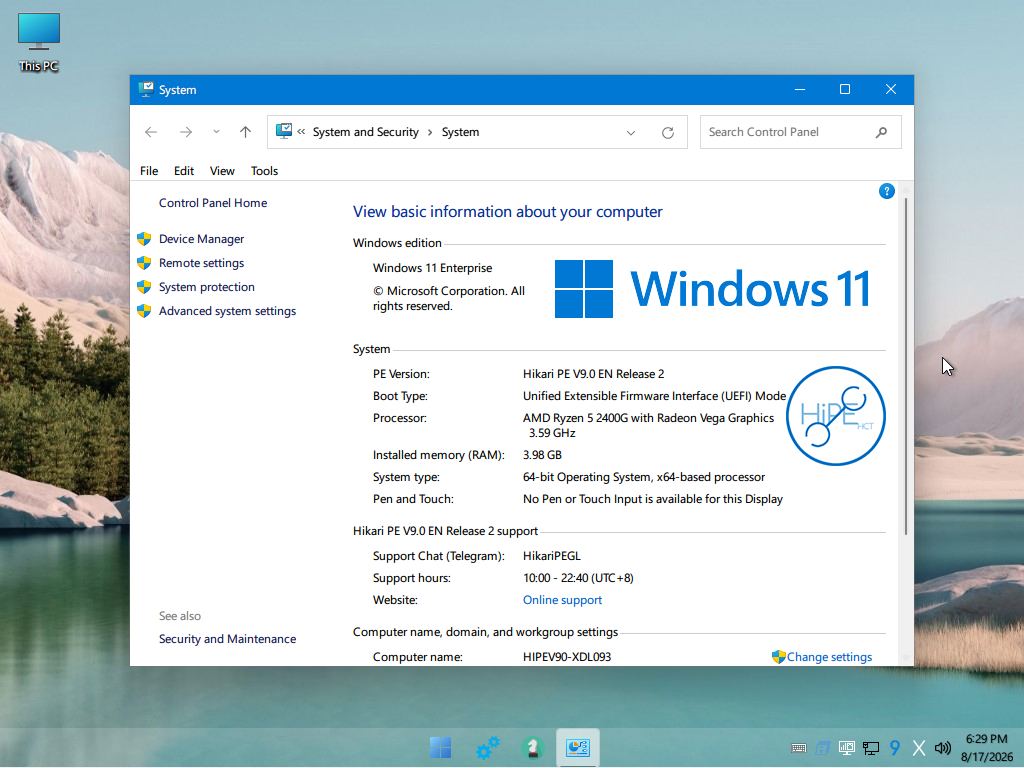The height and width of the screenshot is (768, 1024).
Task: Maximize the System window
Action: click(844, 89)
